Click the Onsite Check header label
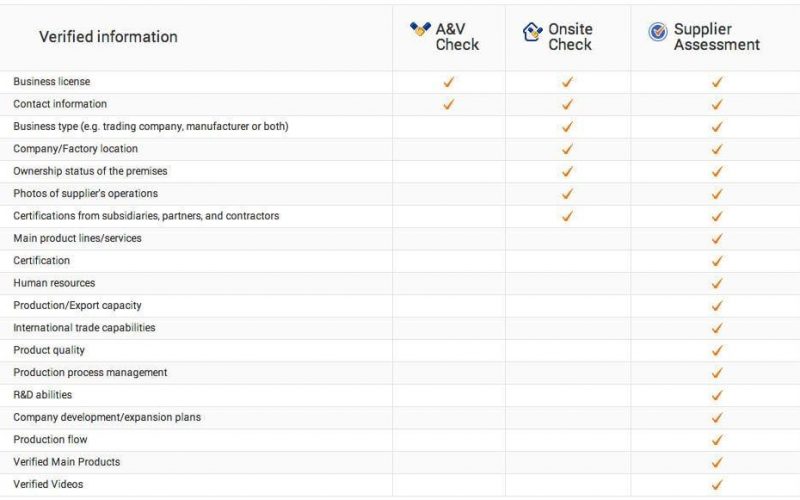This screenshot has height=500, width=800. click(570, 37)
